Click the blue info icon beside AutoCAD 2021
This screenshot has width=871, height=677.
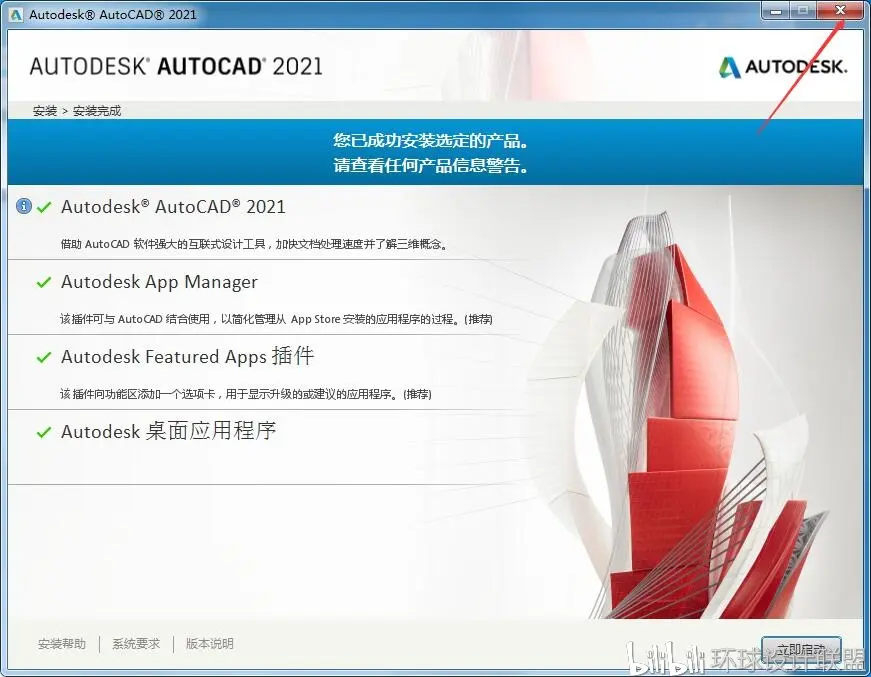pyautogui.click(x=24, y=206)
